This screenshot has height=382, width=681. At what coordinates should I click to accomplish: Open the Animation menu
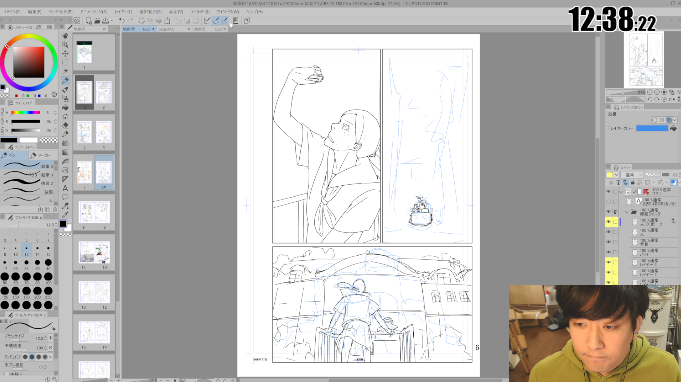tap(93, 12)
